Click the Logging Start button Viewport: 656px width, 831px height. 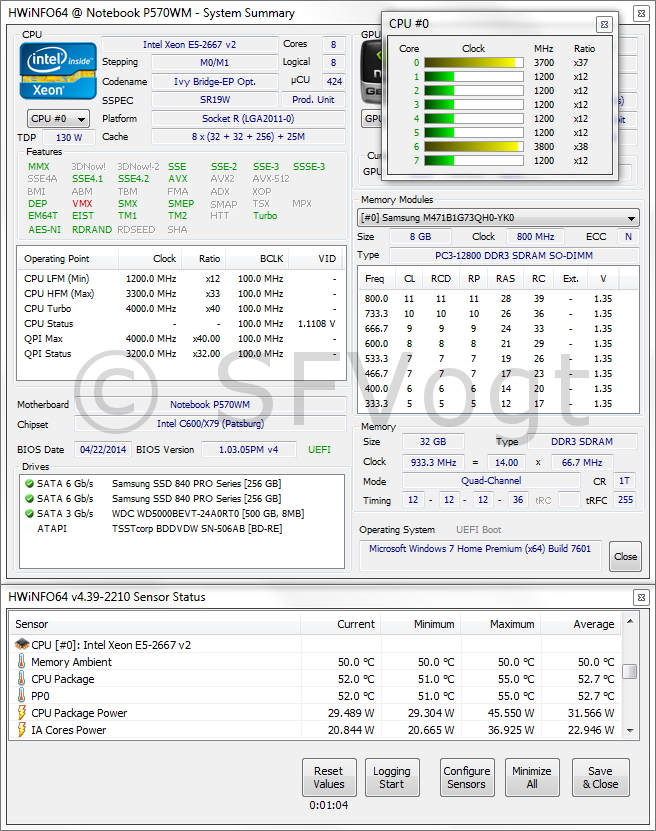pyautogui.click(x=392, y=777)
